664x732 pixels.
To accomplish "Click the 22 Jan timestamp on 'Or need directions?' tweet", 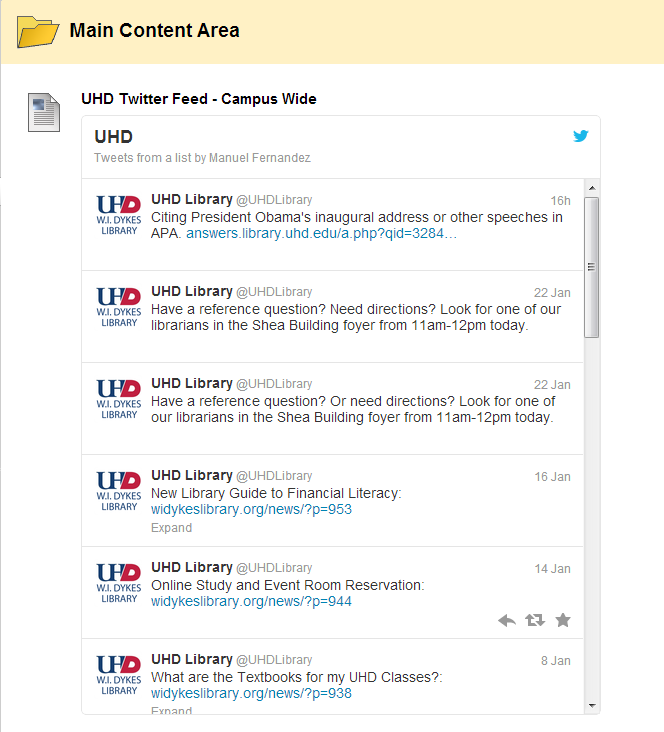I will pos(552,385).
